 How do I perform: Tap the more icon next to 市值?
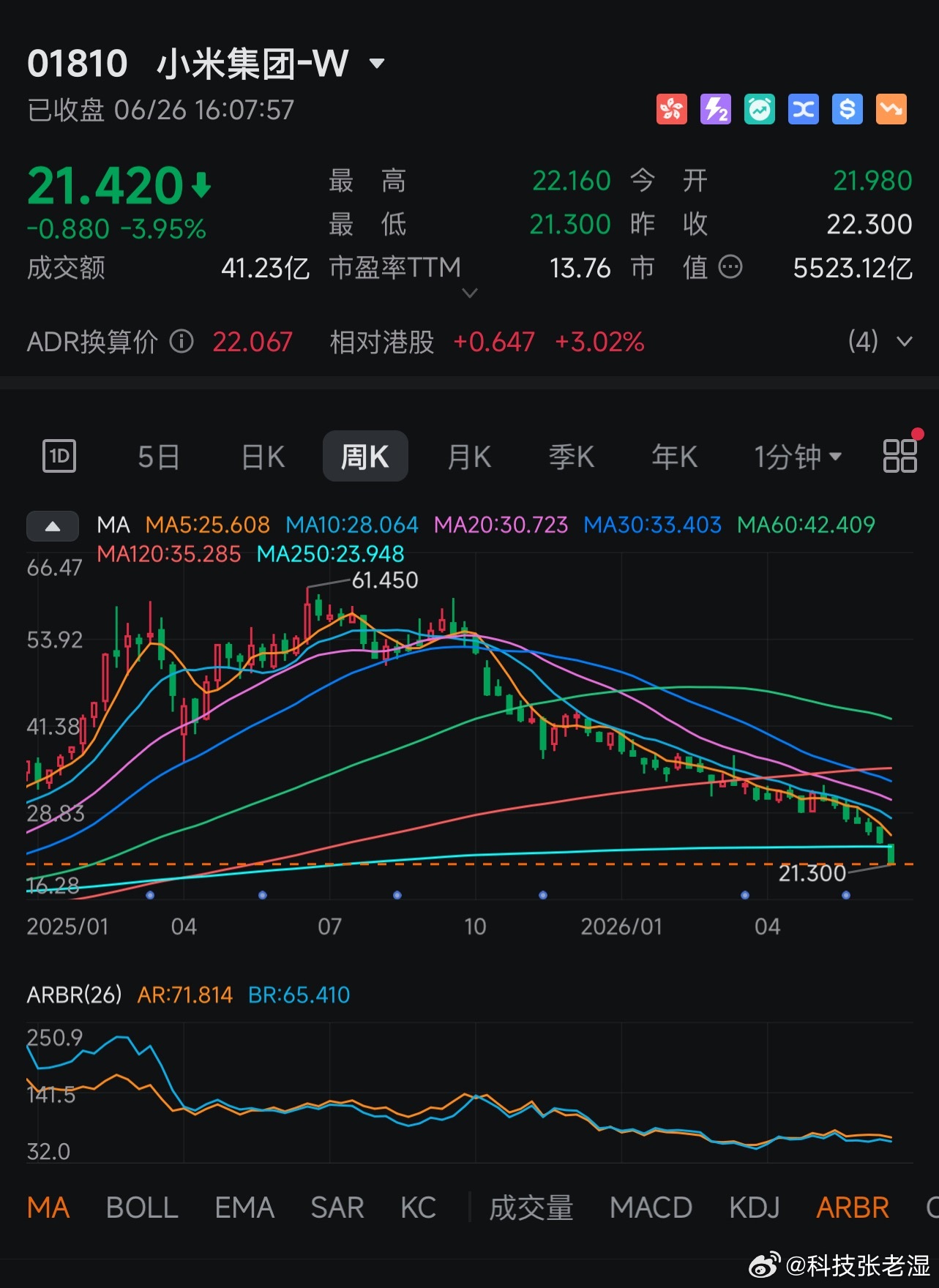[730, 267]
